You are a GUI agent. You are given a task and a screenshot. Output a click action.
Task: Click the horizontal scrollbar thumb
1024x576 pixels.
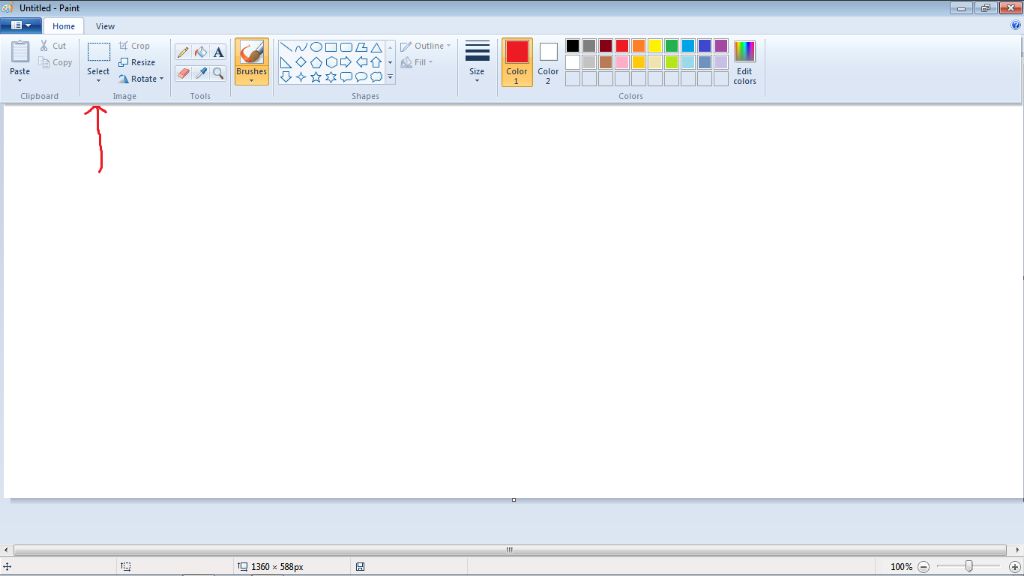pyautogui.click(x=509, y=550)
